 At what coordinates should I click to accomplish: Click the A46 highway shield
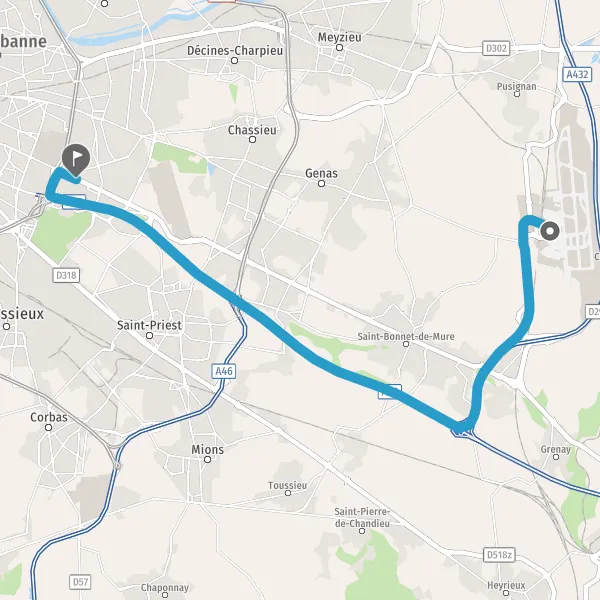click(x=224, y=371)
